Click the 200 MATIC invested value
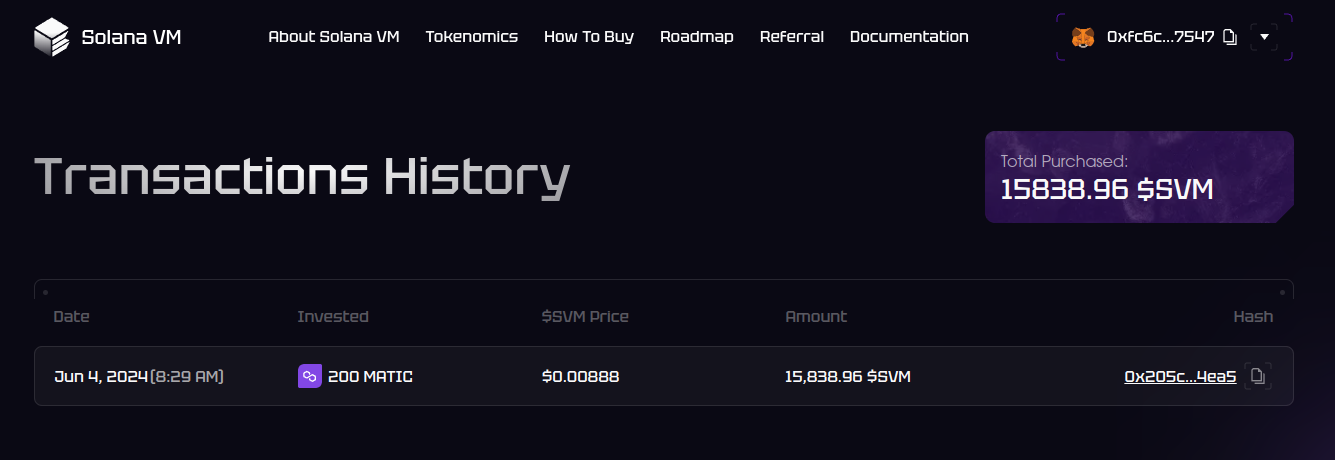Image resolution: width=1335 pixels, height=460 pixels. click(x=370, y=377)
